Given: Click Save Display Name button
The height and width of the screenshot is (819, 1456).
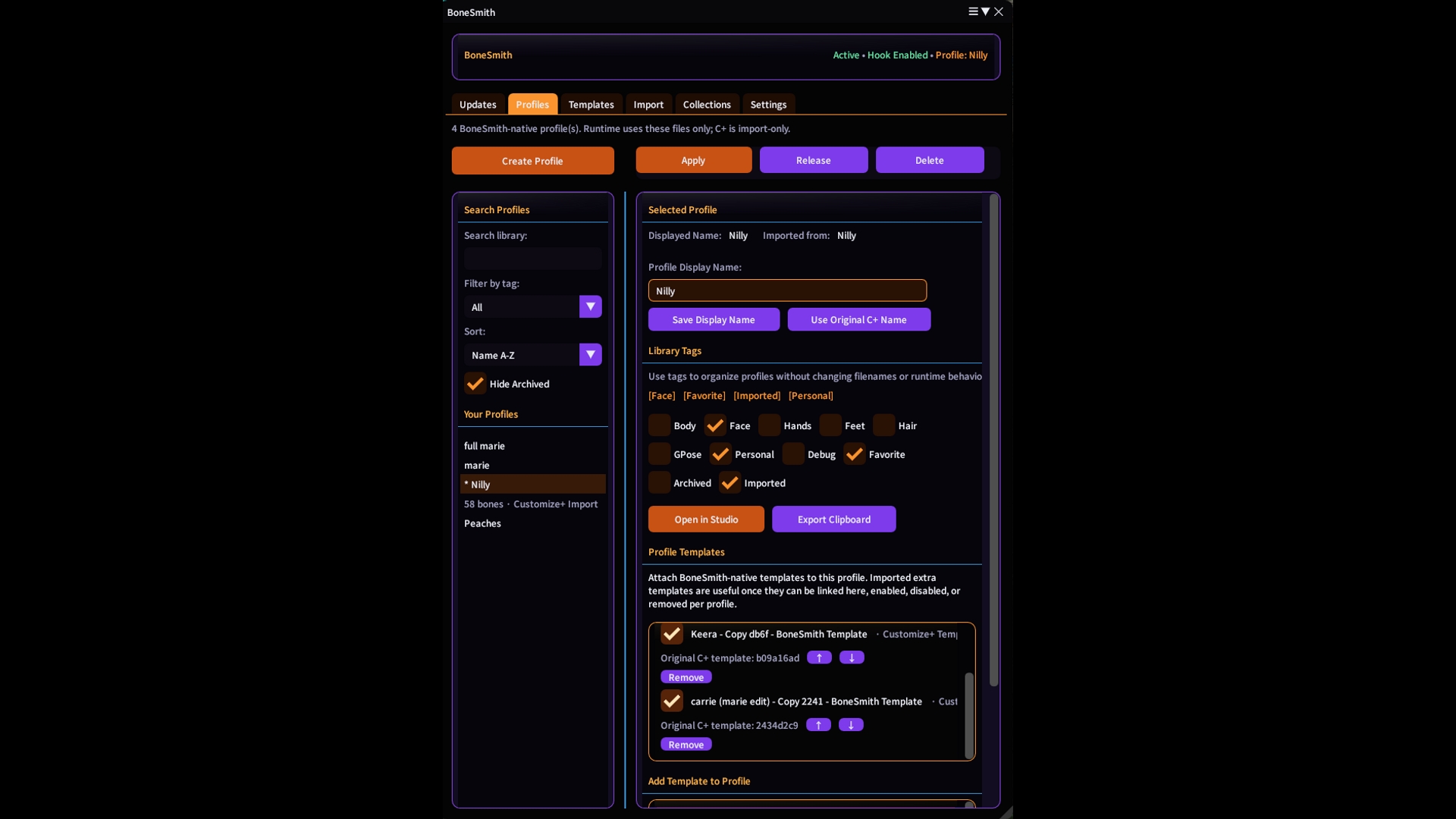Looking at the screenshot, I should tap(714, 320).
